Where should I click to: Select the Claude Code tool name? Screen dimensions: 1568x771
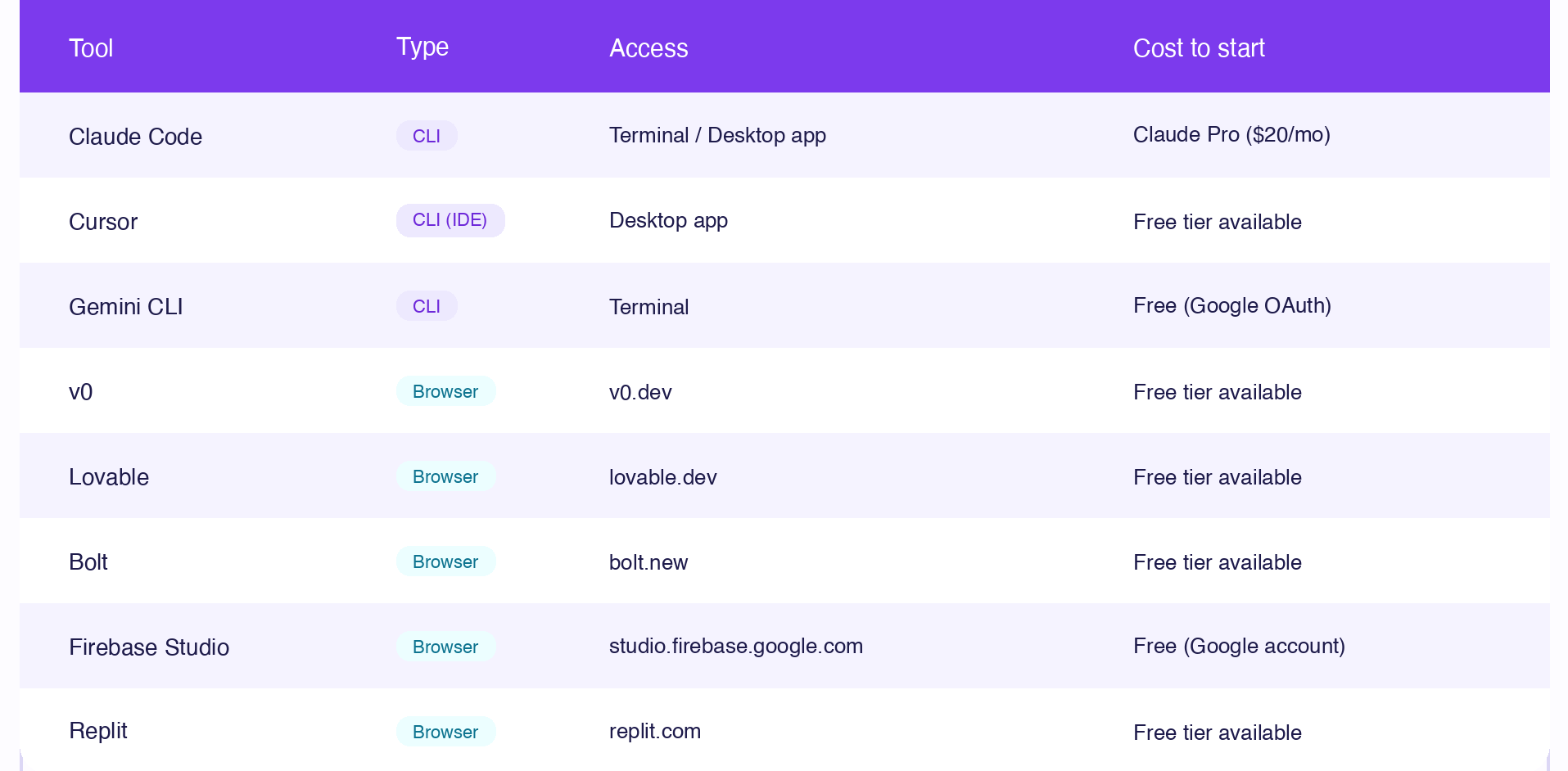point(135,137)
